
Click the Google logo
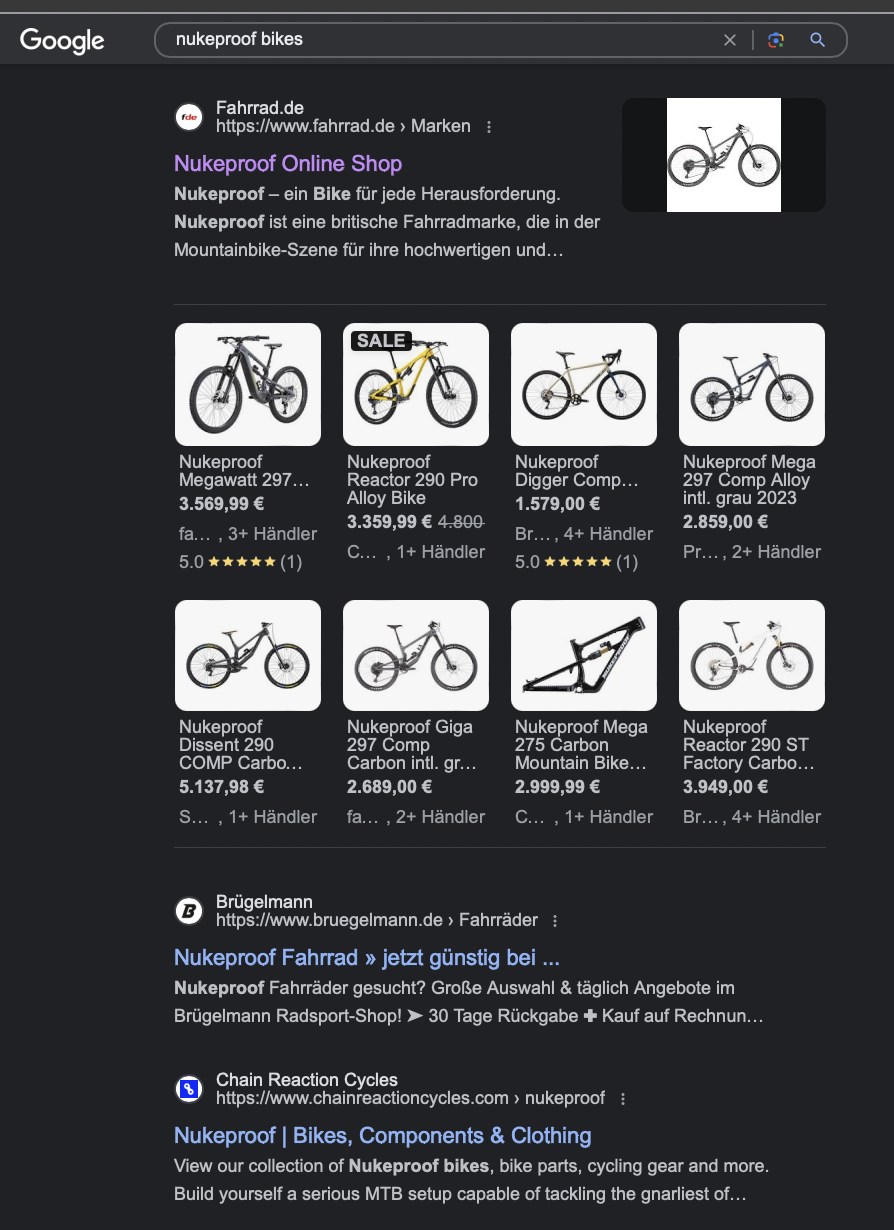tap(62, 40)
